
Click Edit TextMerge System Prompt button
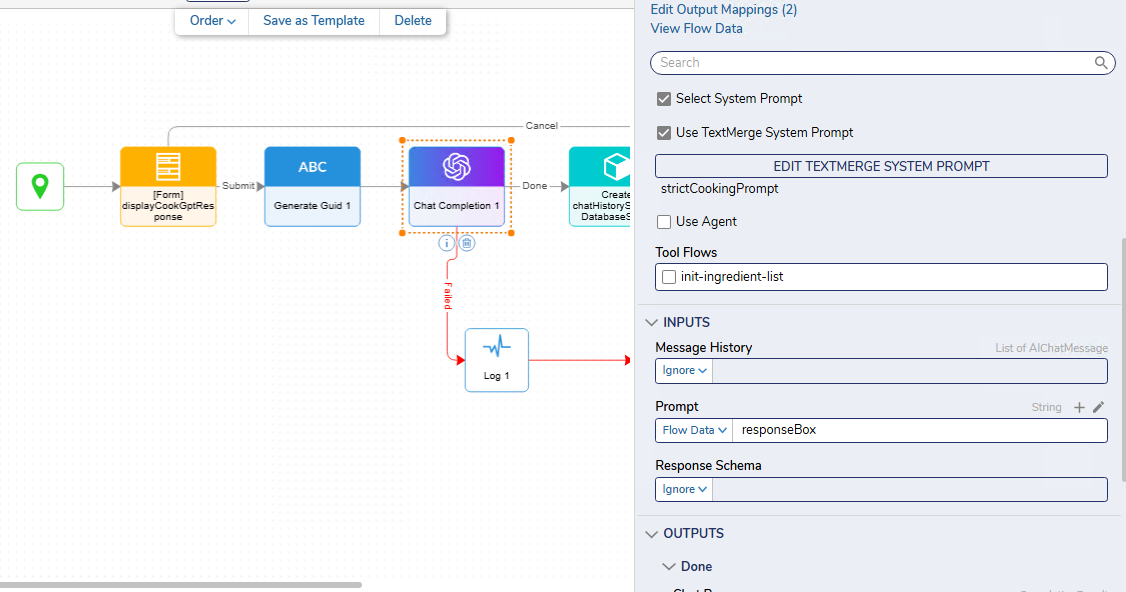coord(881,166)
